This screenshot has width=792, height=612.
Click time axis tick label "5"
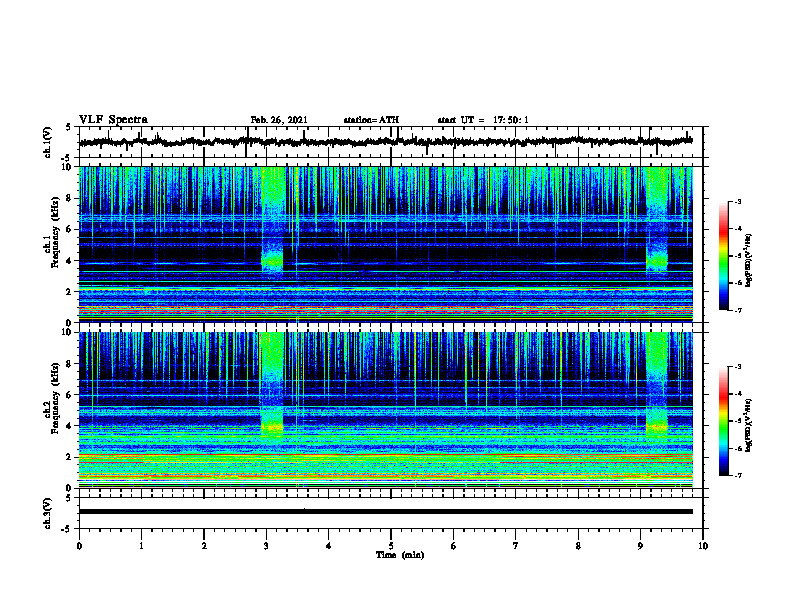391,546
